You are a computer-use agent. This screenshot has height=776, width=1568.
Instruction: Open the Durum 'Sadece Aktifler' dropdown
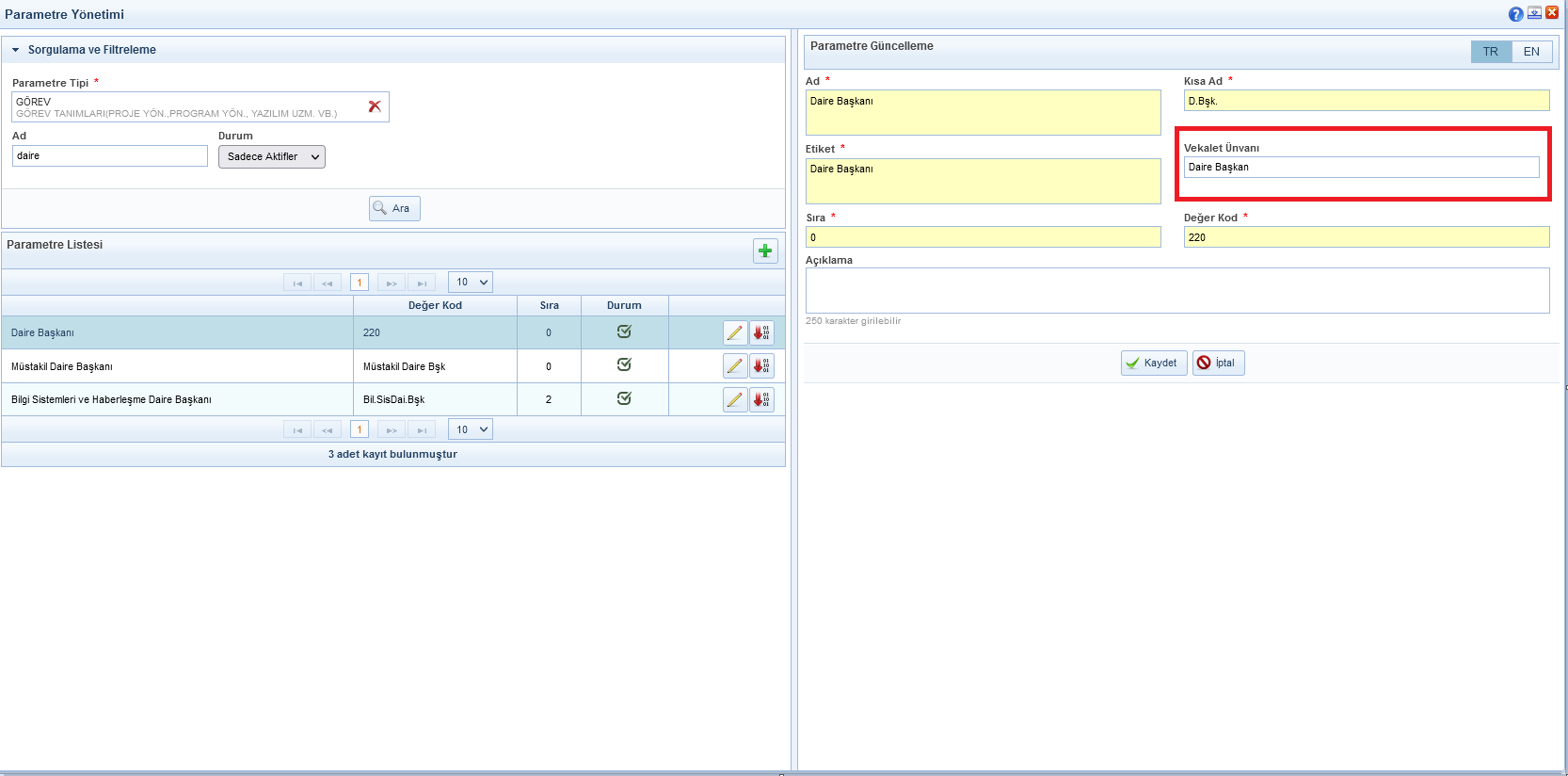pyautogui.click(x=272, y=157)
